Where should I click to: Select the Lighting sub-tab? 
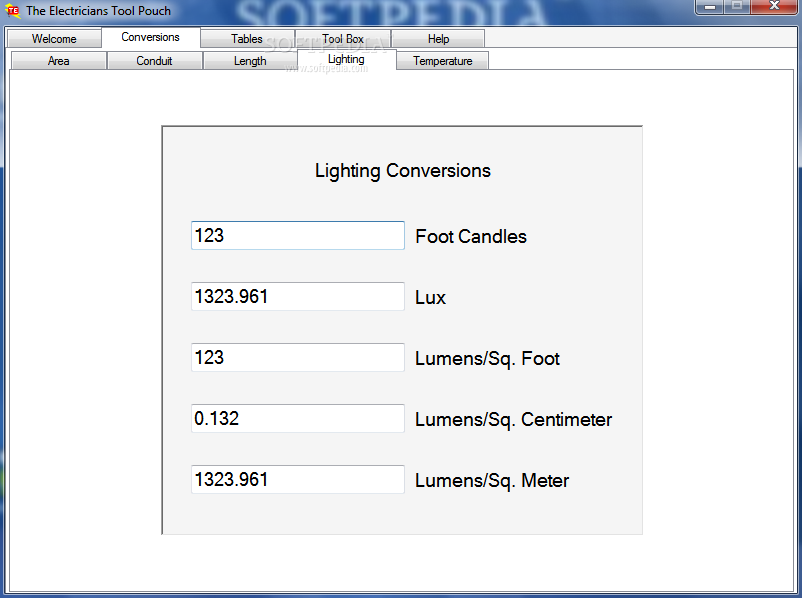pyautogui.click(x=346, y=59)
